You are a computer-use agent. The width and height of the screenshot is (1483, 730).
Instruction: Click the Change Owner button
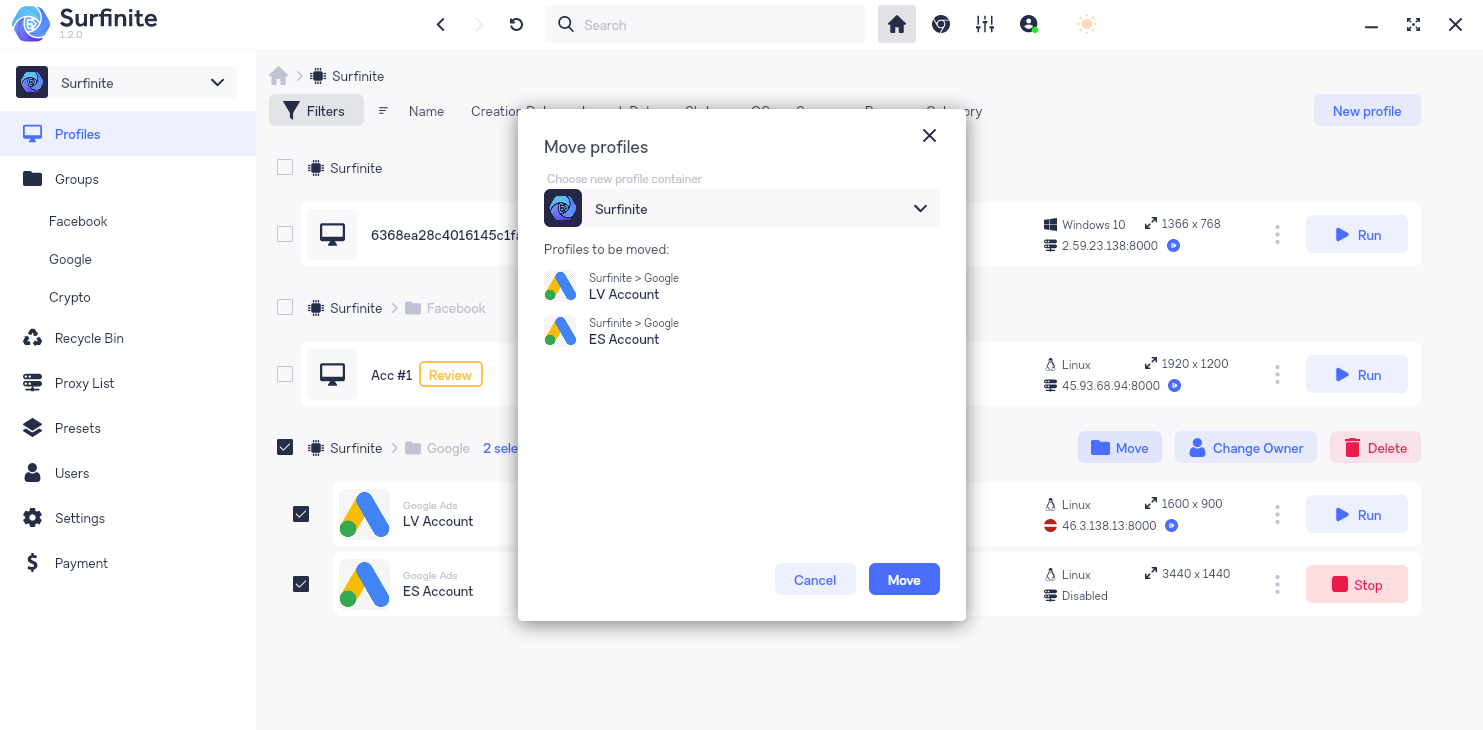coord(1246,447)
